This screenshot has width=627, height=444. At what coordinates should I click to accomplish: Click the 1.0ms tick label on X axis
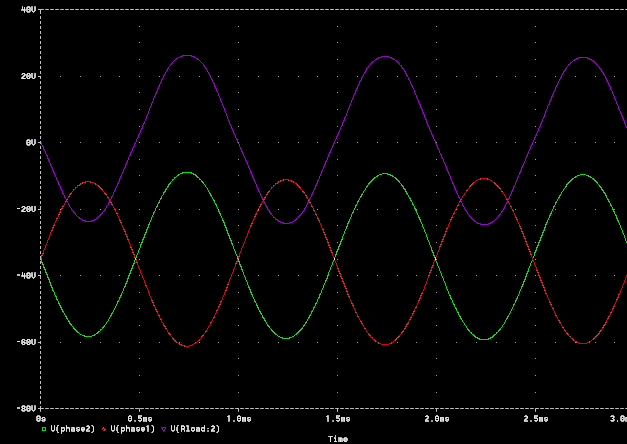(238, 418)
